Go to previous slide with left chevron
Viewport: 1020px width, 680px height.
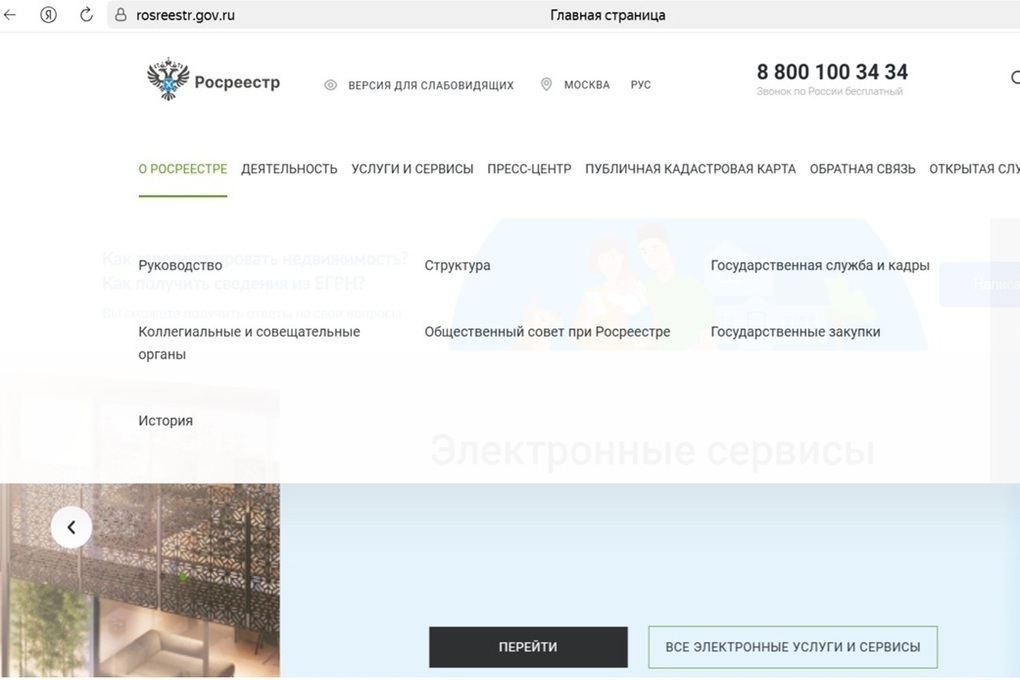point(72,527)
